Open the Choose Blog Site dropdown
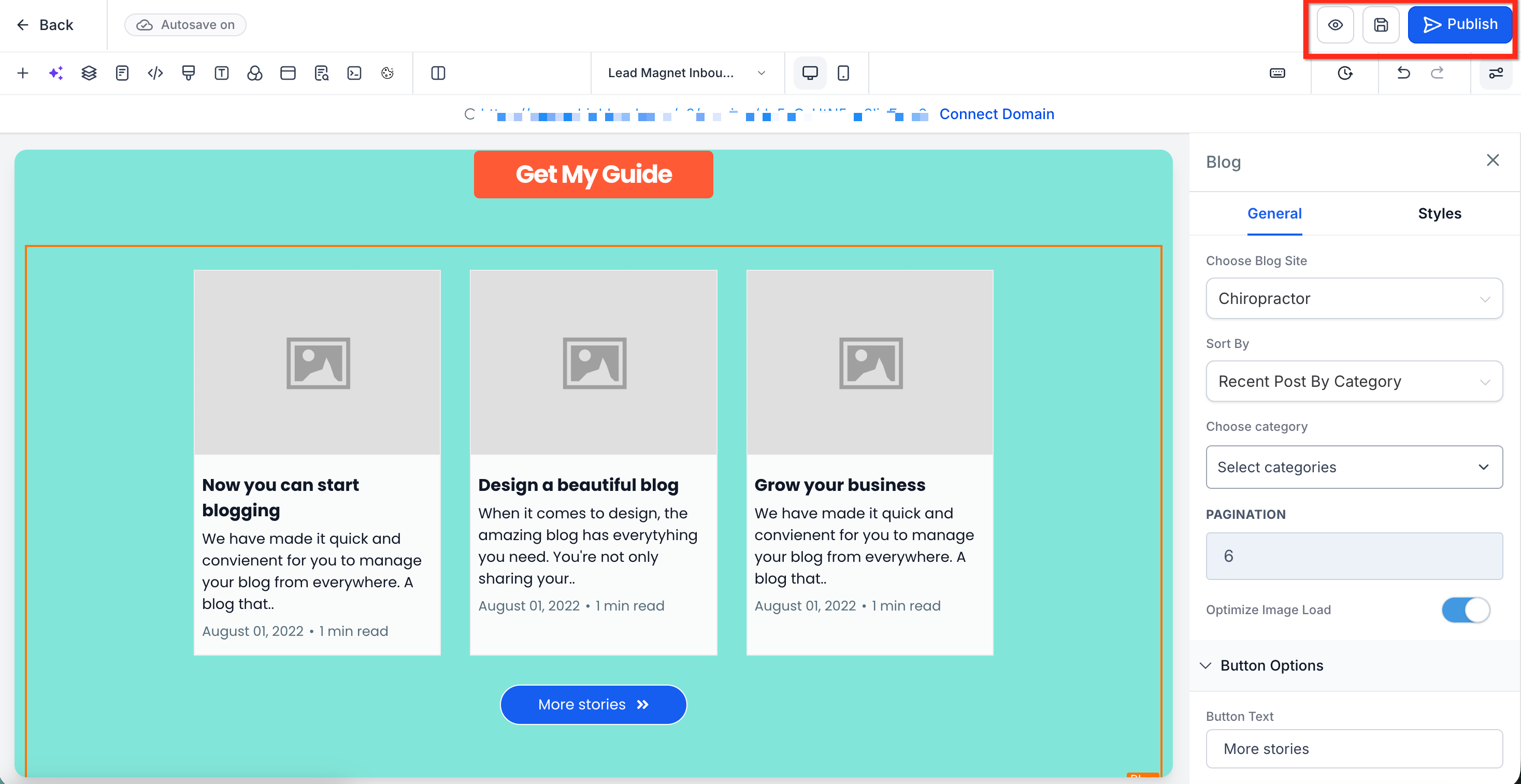Viewport: 1521px width, 784px height. point(1354,299)
